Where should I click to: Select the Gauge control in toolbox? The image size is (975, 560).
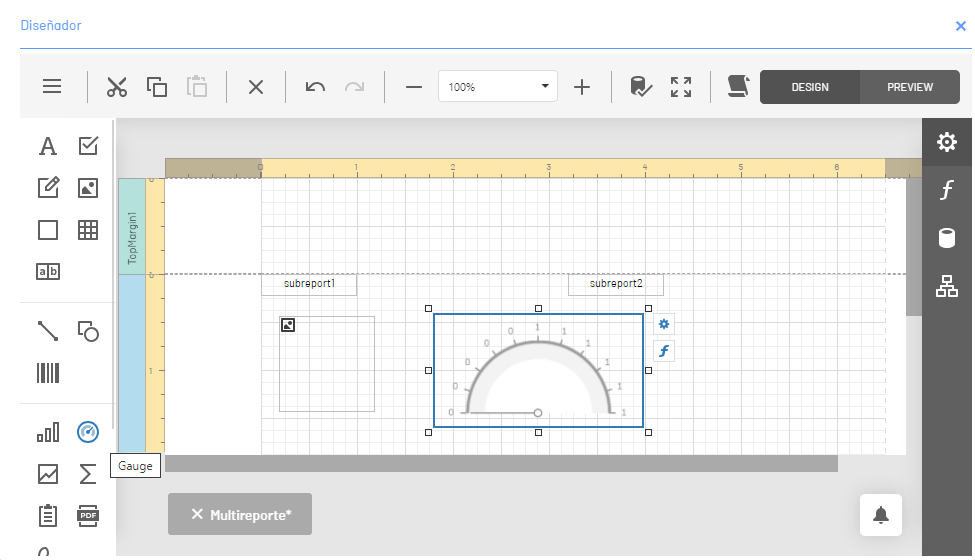(88, 432)
